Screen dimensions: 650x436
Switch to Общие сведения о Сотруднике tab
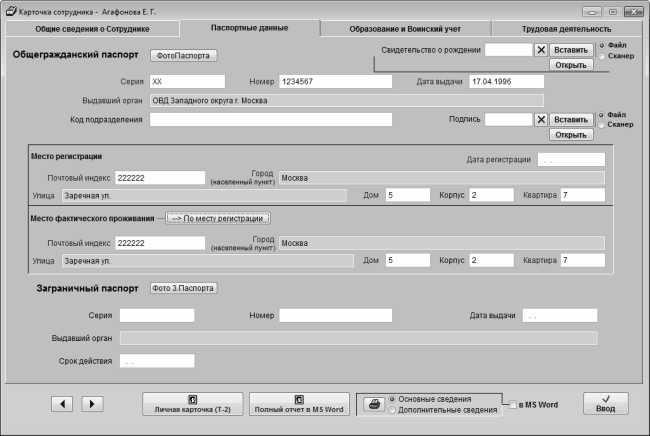click(92, 29)
